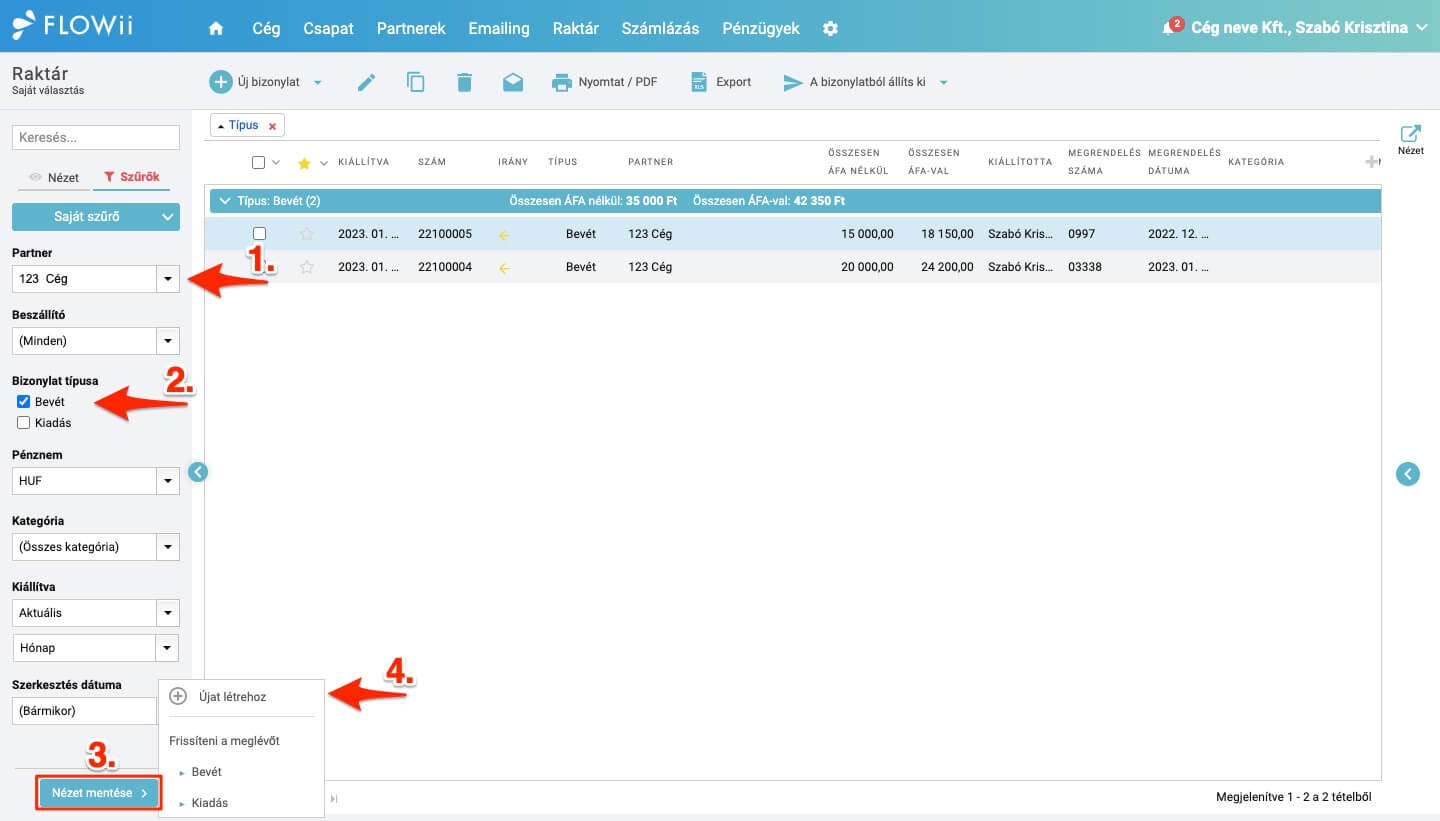This screenshot has width=1440, height=821.
Task: Open the Cég menu
Action: (266, 28)
